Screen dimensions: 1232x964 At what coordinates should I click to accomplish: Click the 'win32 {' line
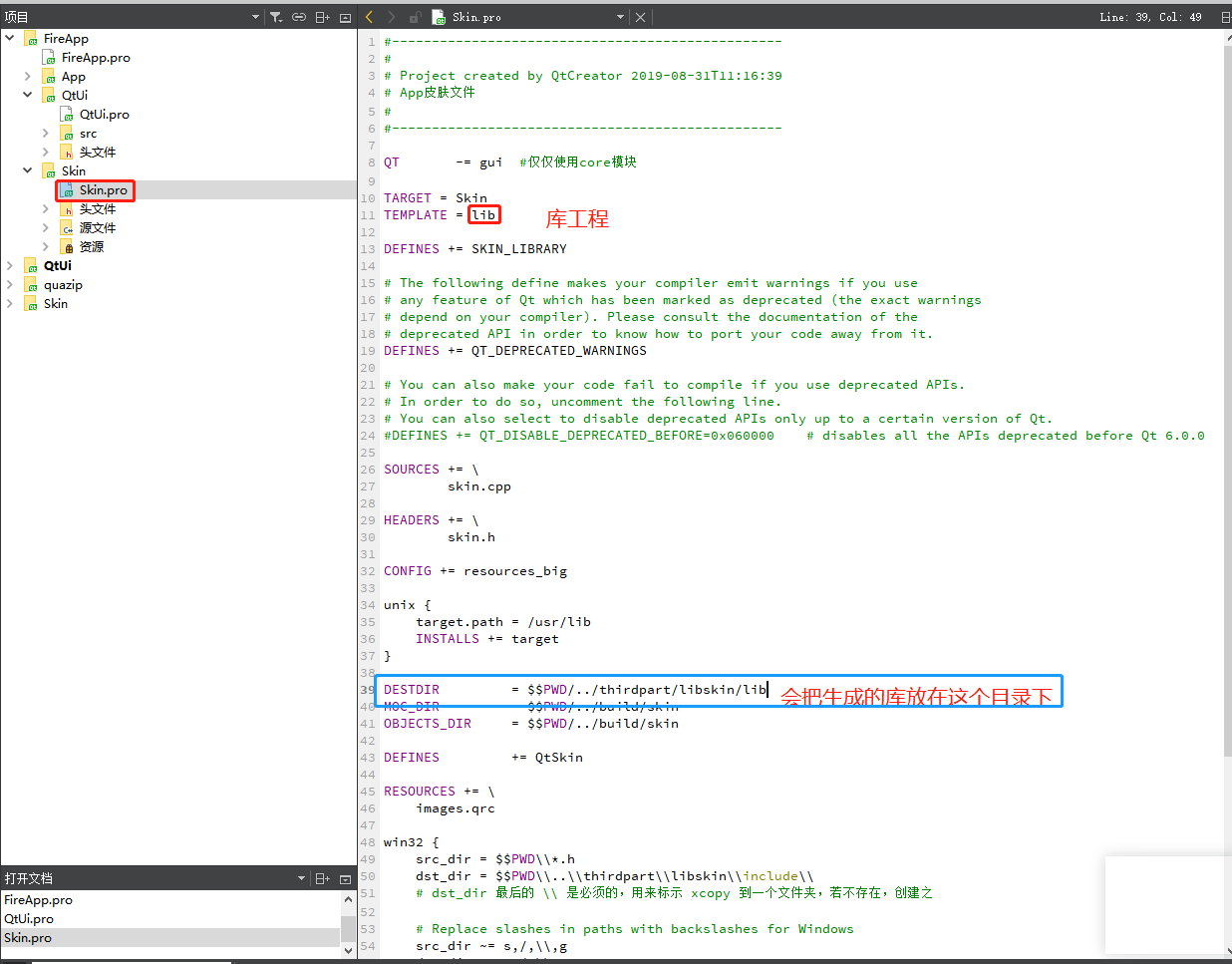point(412,842)
